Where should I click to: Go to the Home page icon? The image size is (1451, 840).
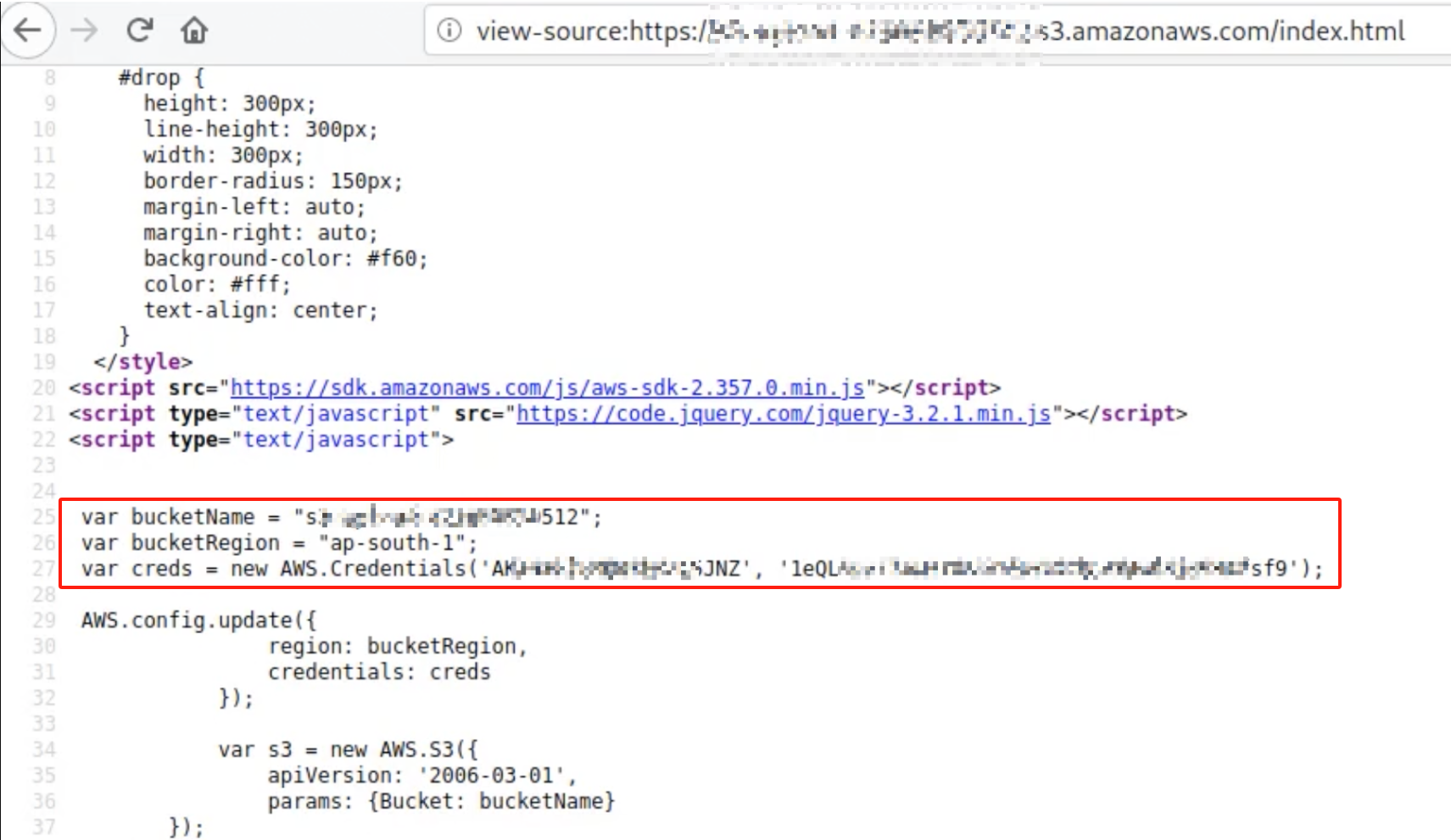[194, 31]
